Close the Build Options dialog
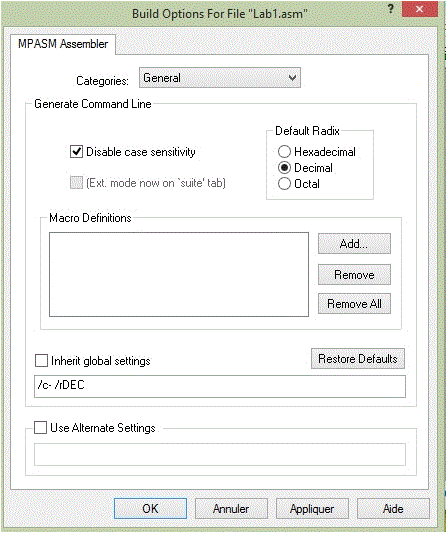The image size is (447, 533). [x=419, y=9]
